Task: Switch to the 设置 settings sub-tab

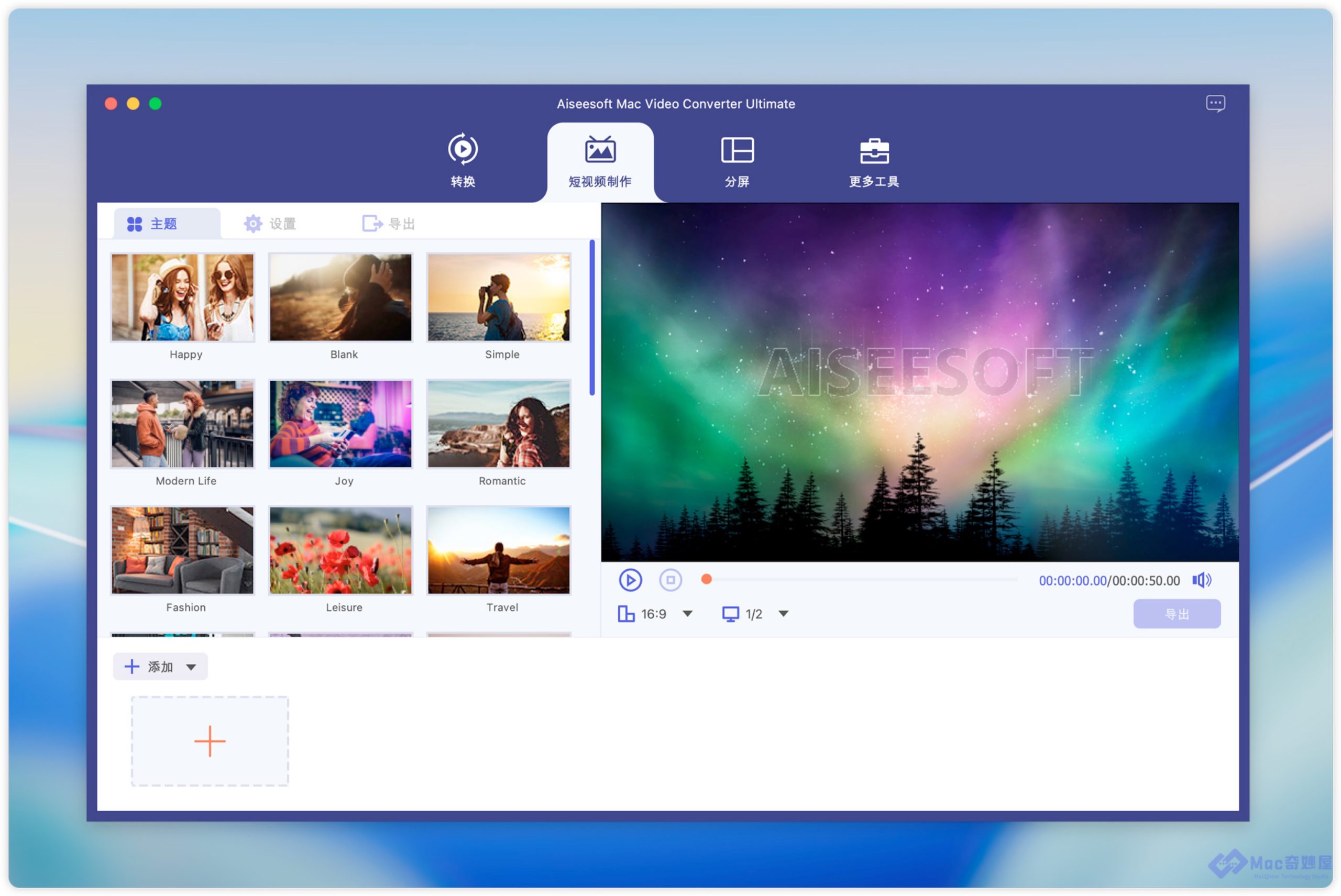Action: coord(269,224)
